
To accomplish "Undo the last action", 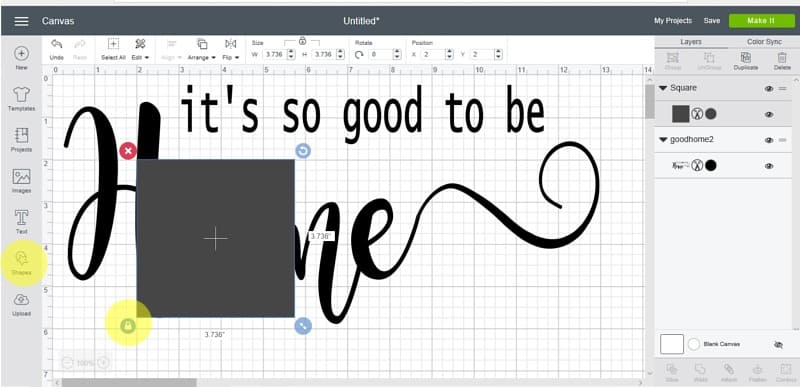I will tap(57, 49).
